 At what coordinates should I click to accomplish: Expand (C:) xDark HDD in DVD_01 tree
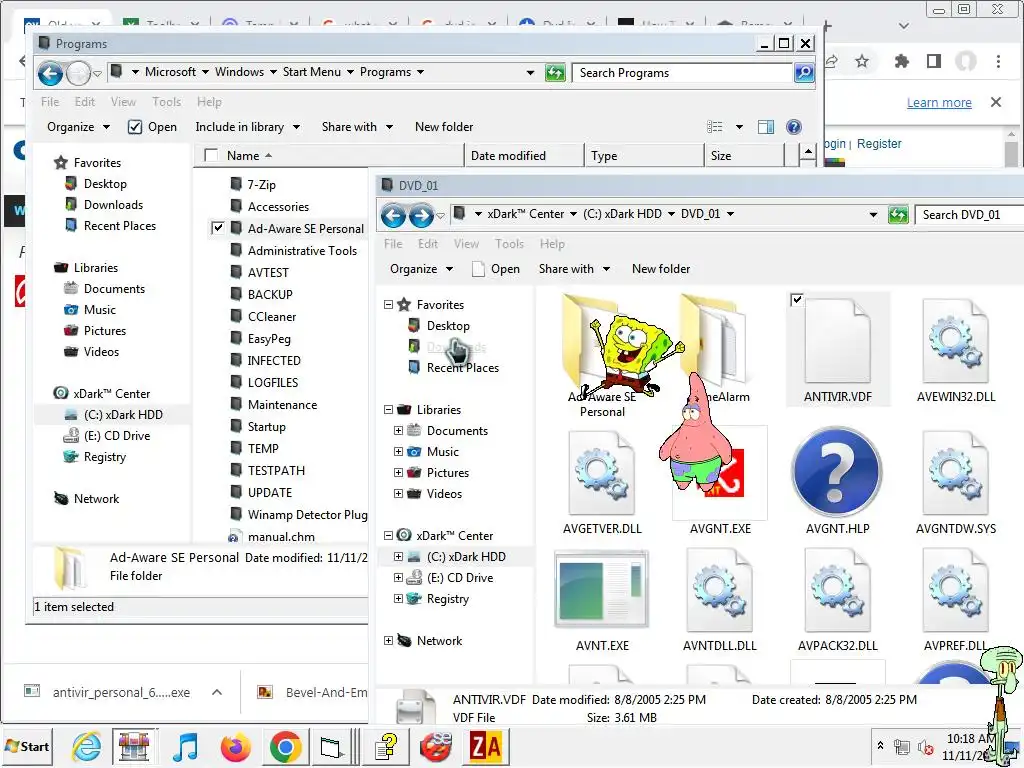pyautogui.click(x=398, y=556)
